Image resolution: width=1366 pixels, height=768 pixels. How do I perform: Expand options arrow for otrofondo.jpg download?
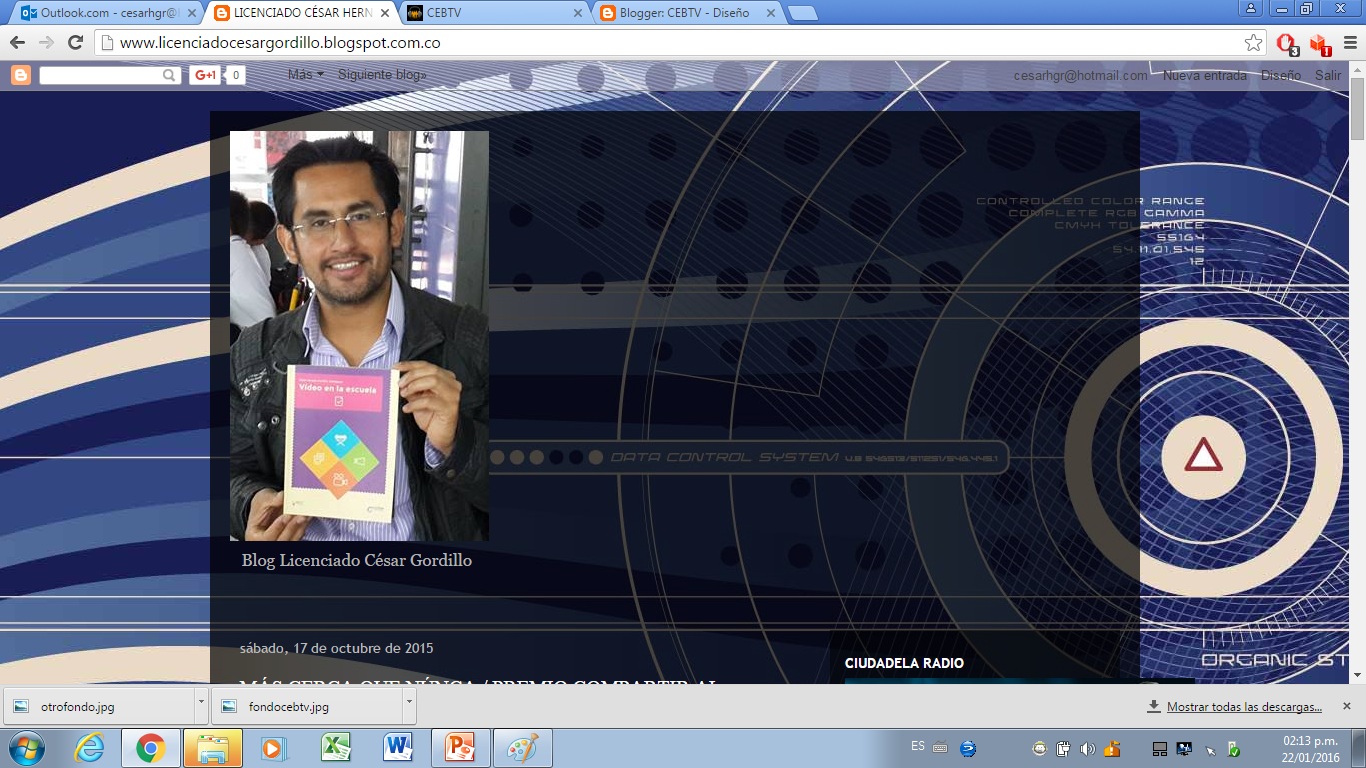(201, 706)
